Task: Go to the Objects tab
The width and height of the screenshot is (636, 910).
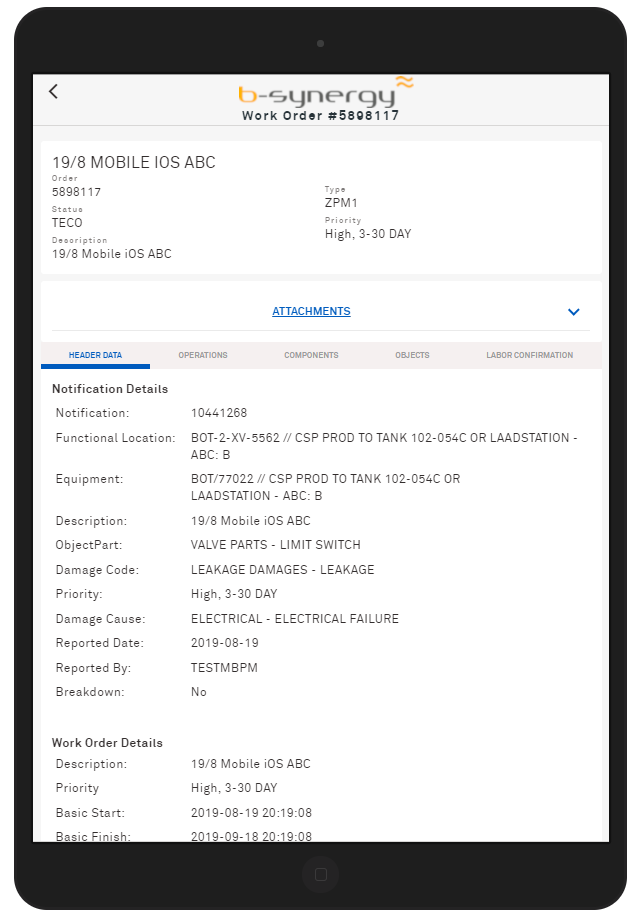Action: [412, 355]
